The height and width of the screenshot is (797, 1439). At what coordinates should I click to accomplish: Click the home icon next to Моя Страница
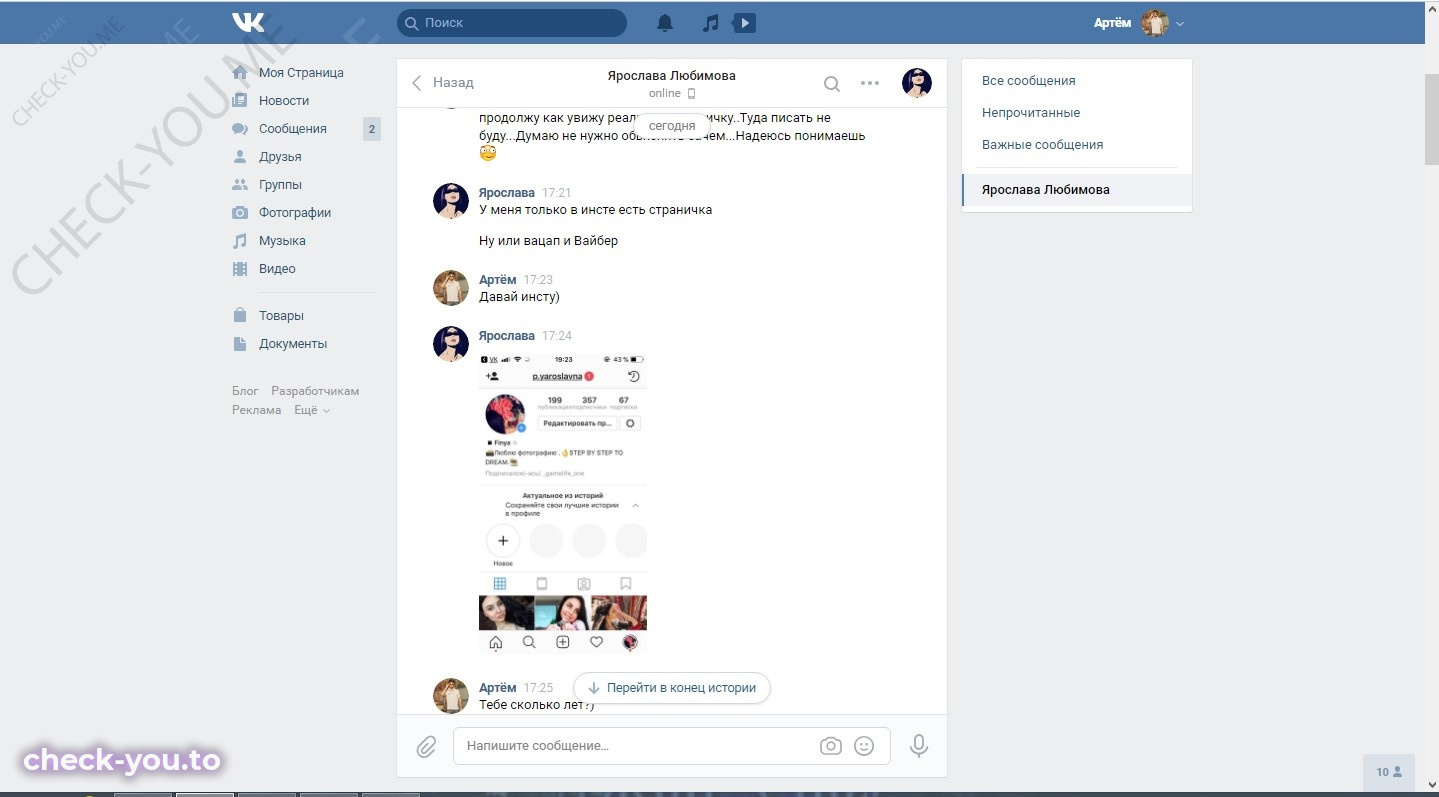point(240,73)
